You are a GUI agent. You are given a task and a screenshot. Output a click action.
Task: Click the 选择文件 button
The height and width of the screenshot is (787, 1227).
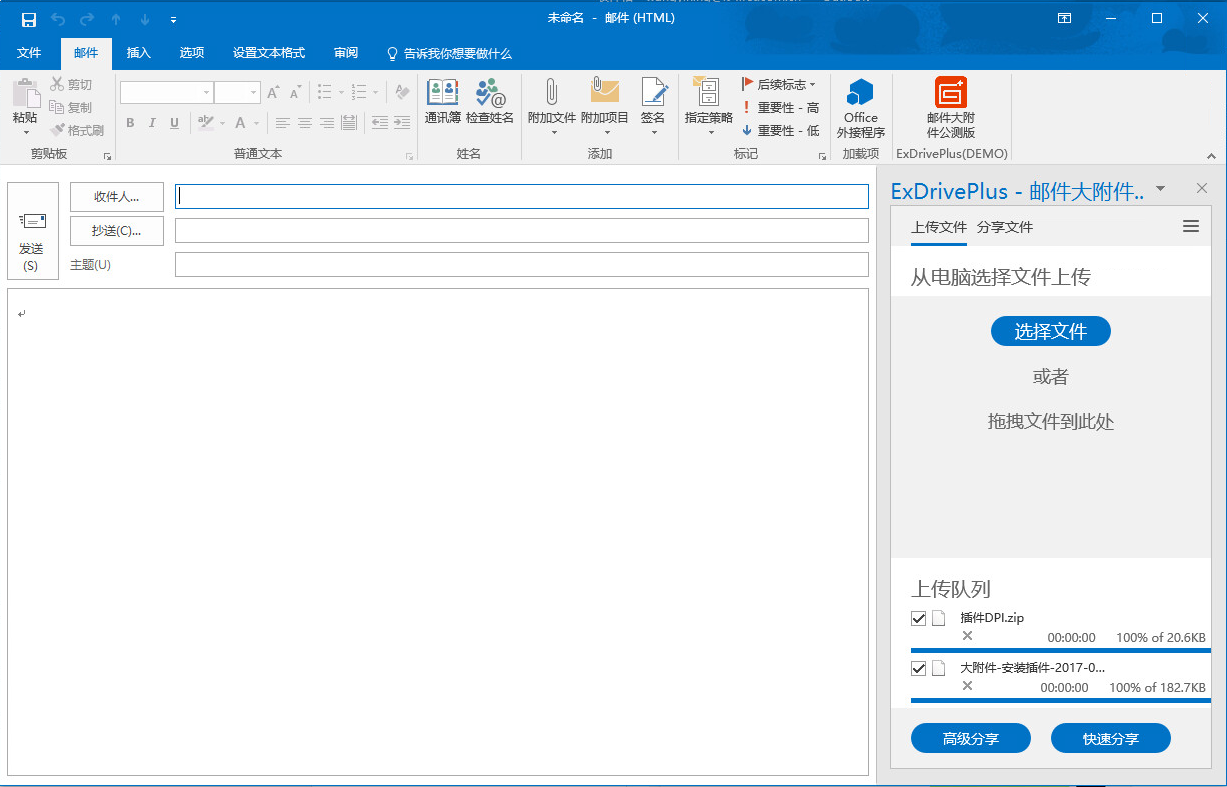pyautogui.click(x=1050, y=332)
